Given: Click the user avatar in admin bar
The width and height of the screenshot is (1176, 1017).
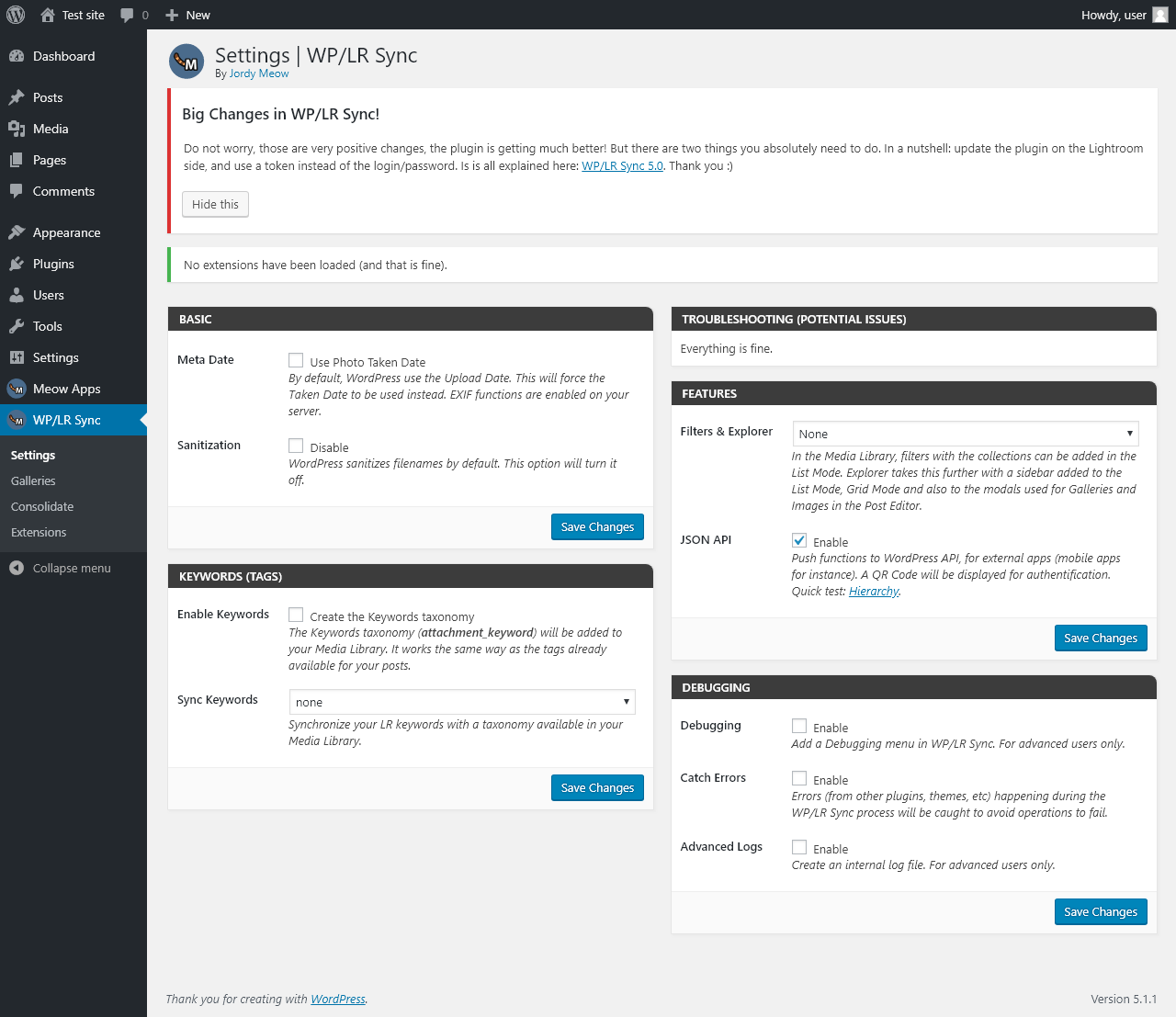Looking at the screenshot, I should pyautogui.click(x=1160, y=15).
